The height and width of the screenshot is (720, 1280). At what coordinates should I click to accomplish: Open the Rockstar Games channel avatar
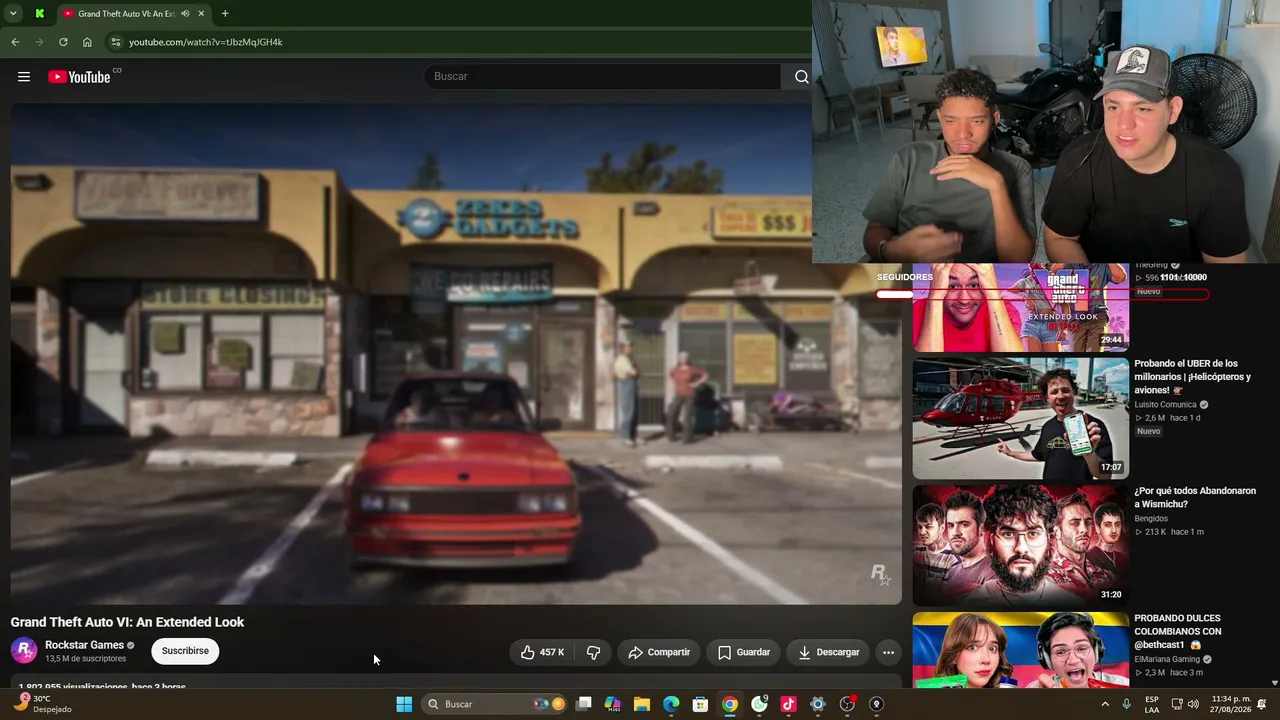point(24,651)
